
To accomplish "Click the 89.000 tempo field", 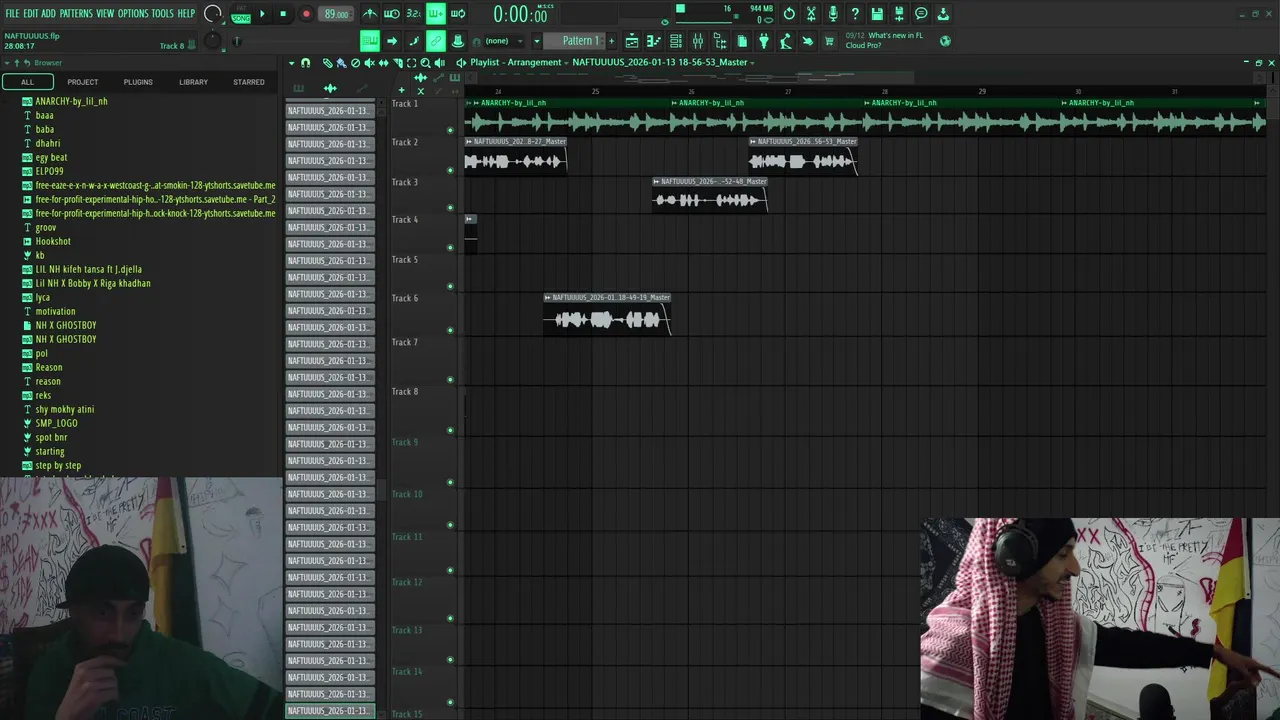I will pos(336,14).
